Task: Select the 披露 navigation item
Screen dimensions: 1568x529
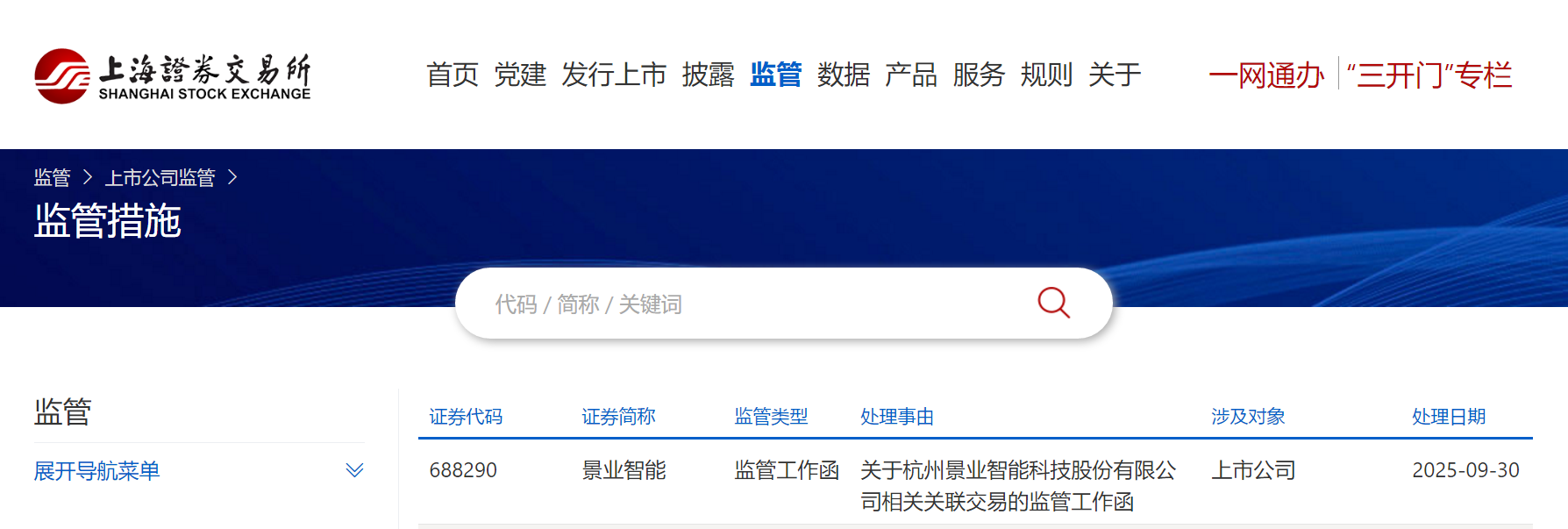Action: (x=708, y=75)
